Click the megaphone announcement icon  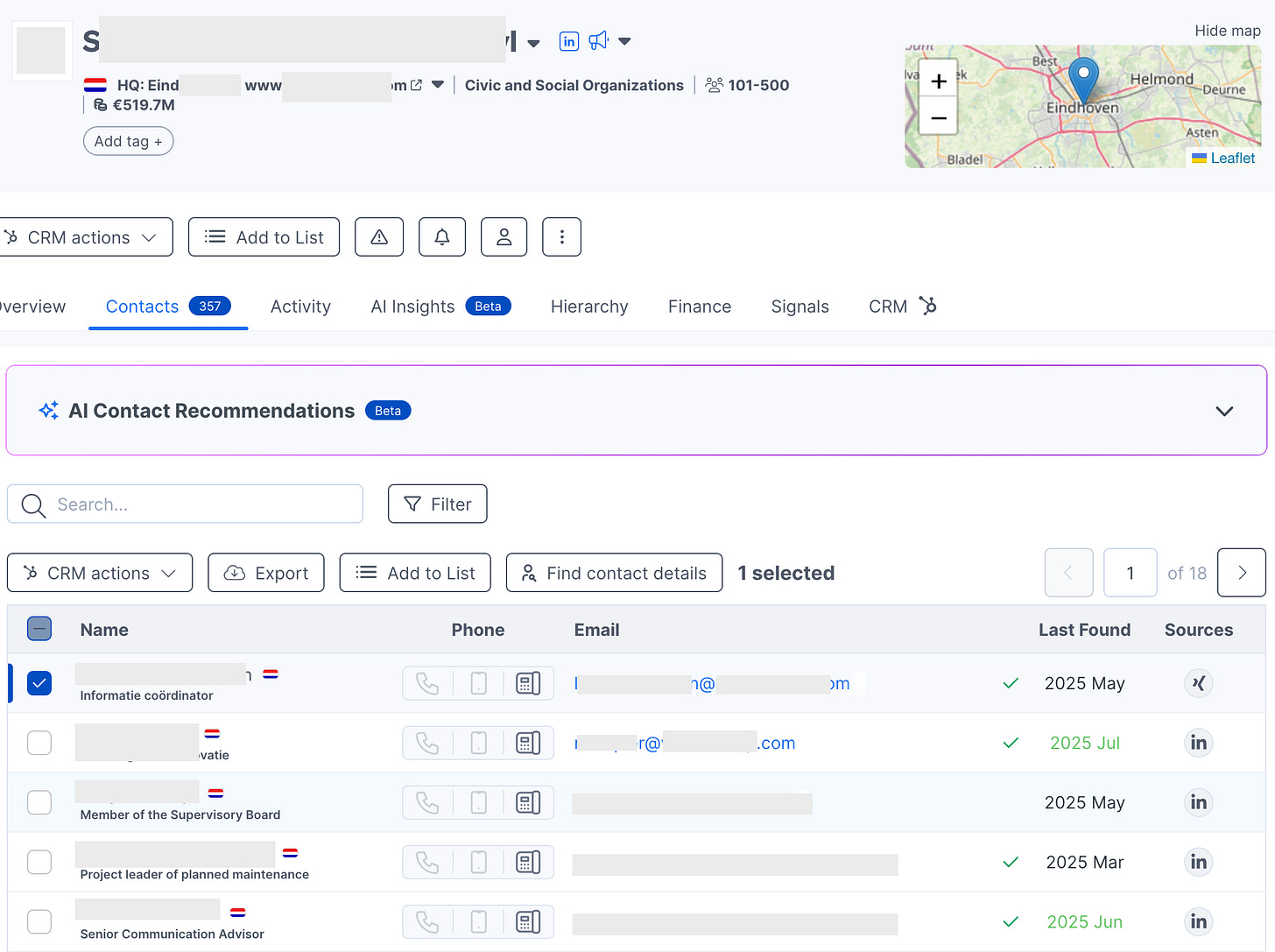[x=599, y=41]
